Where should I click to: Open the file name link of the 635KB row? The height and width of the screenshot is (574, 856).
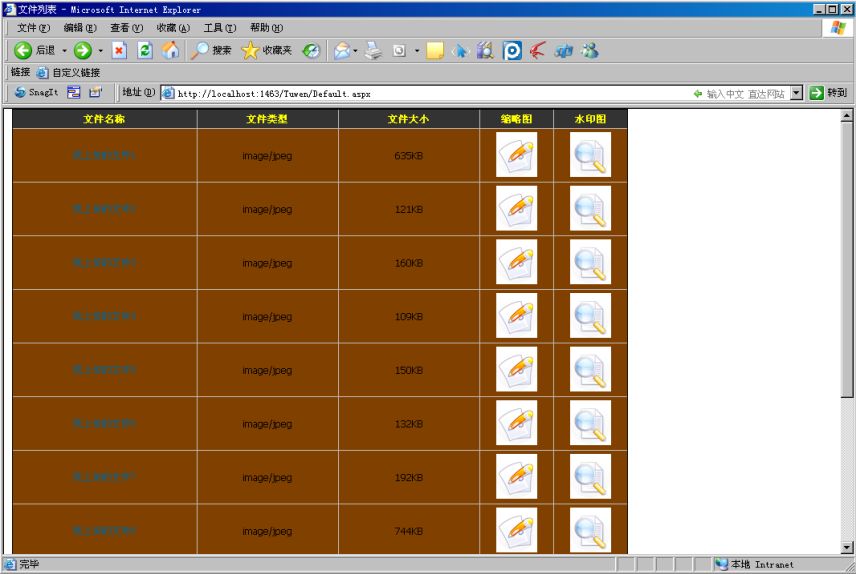[x=104, y=155]
